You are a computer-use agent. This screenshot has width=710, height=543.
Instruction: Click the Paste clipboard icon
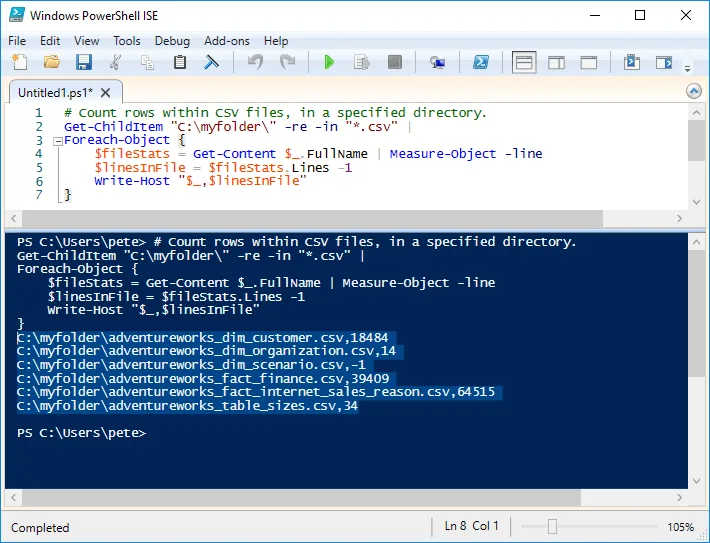tap(180, 63)
